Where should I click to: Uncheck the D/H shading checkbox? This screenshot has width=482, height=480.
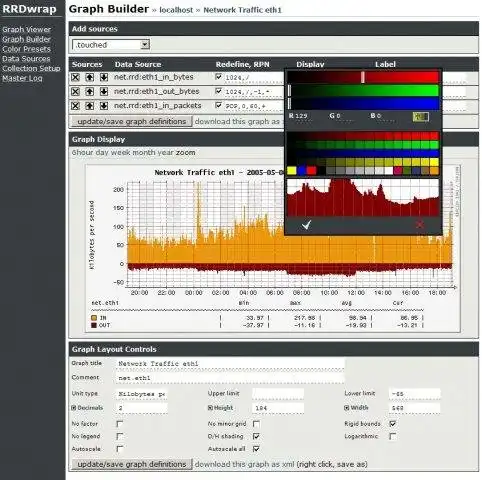click(256, 436)
